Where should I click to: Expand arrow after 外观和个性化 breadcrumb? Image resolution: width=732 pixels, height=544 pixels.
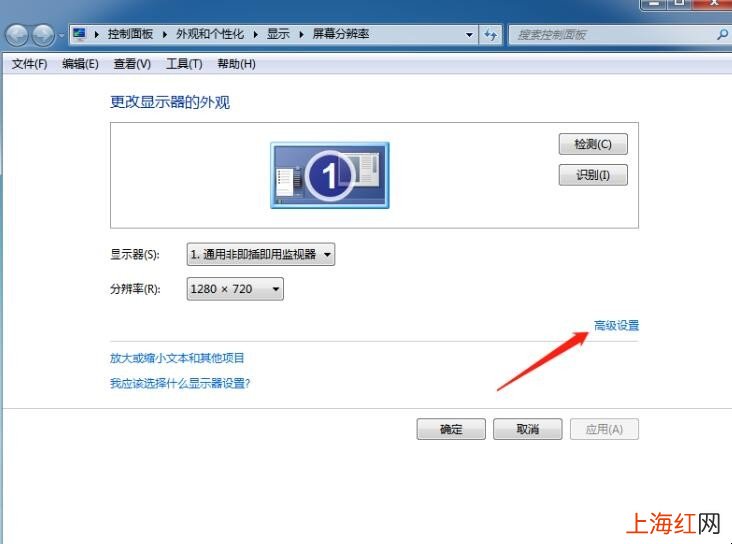click(x=255, y=35)
